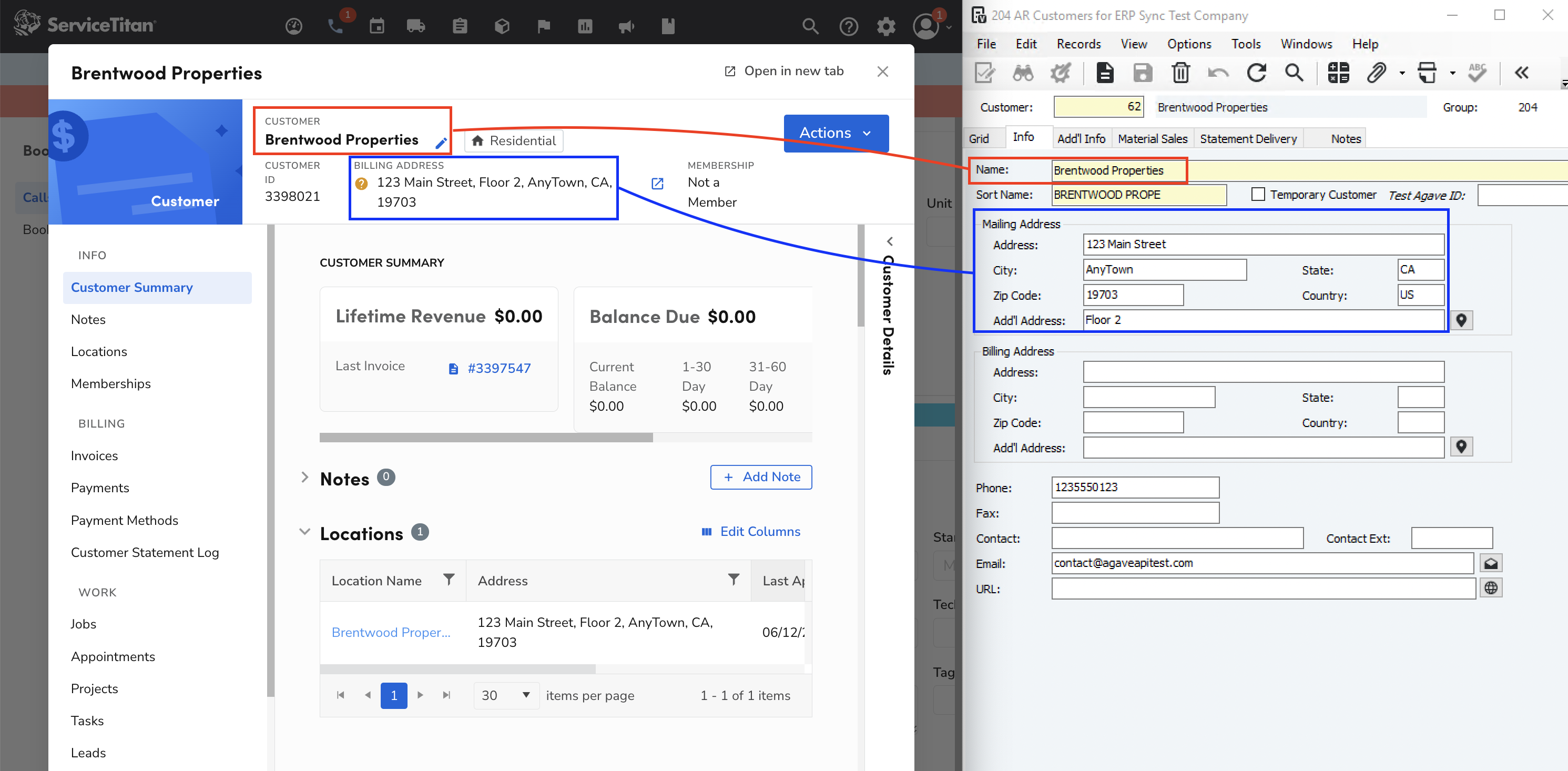The image size is (1568, 771).
Task: Click the magnifier search icon in AR Customers toolbar
Action: [x=1294, y=73]
